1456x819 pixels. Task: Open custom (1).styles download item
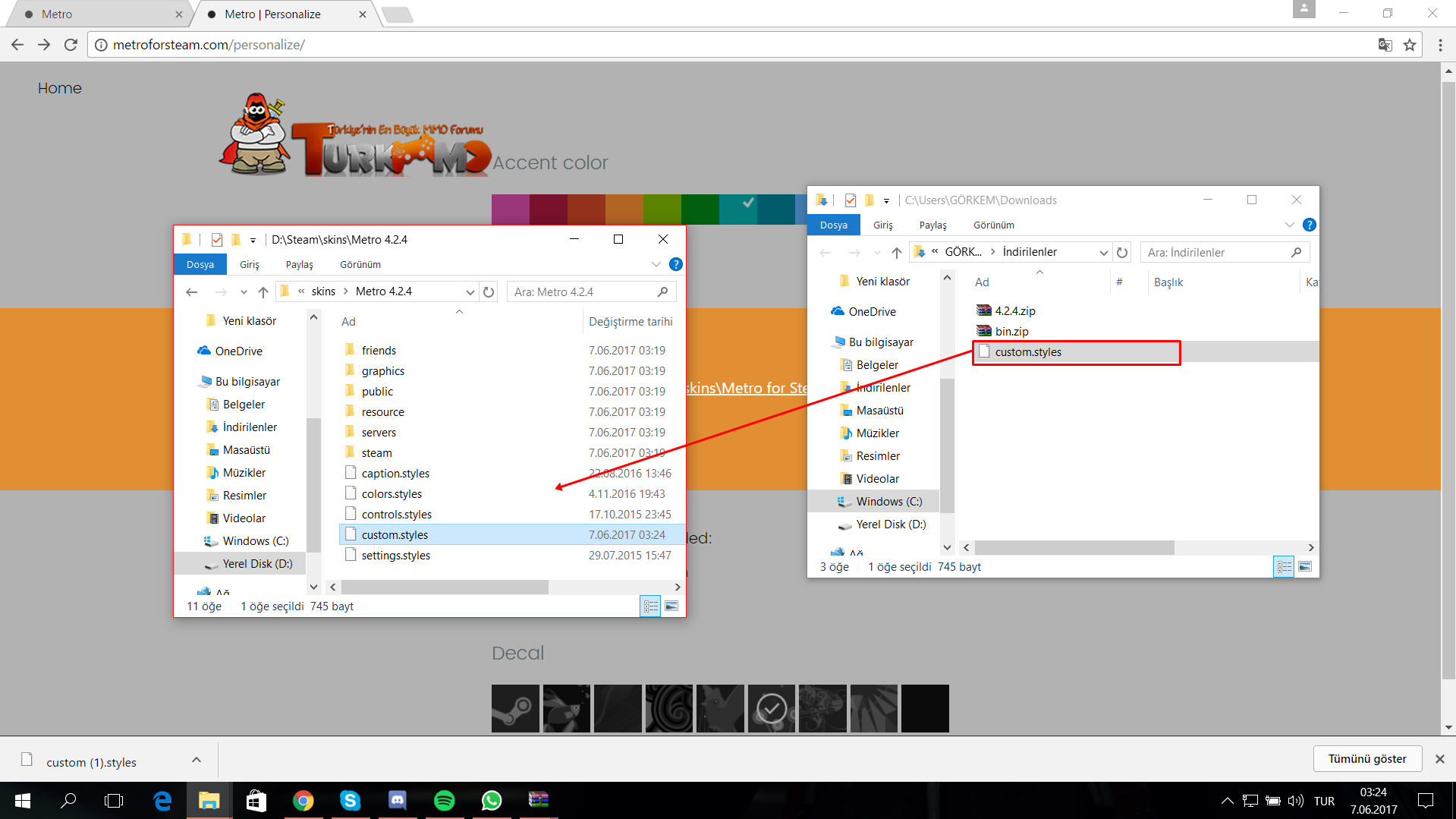coord(91,762)
